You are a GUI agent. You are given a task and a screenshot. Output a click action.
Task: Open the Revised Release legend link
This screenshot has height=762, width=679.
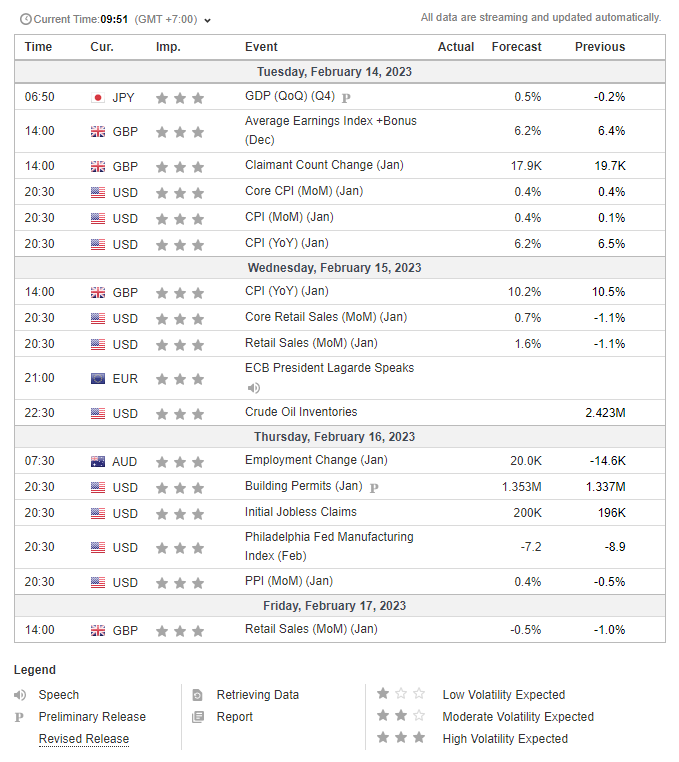click(84, 739)
